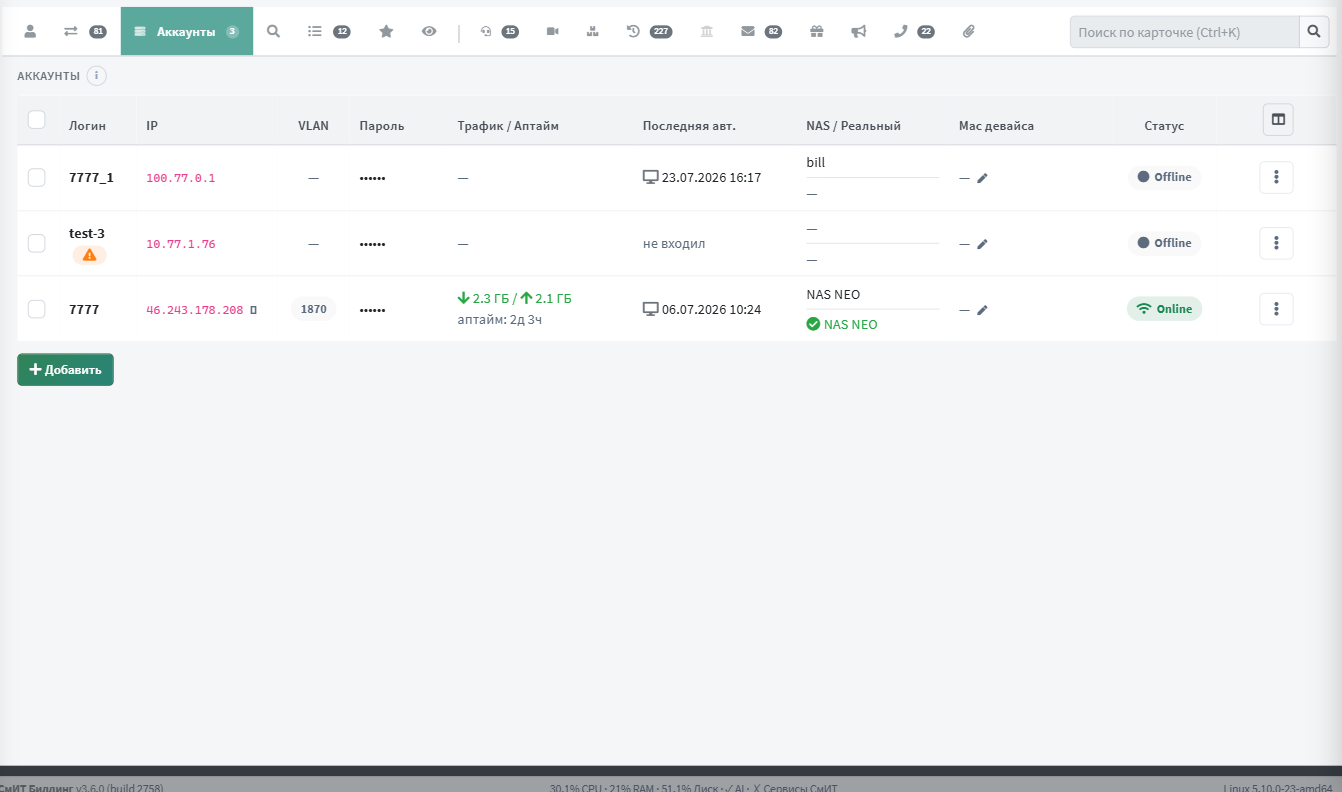The height and width of the screenshot is (792, 1342).
Task: Focus the card search input field
Action: pyautogui.click(x=1184, y=32)
